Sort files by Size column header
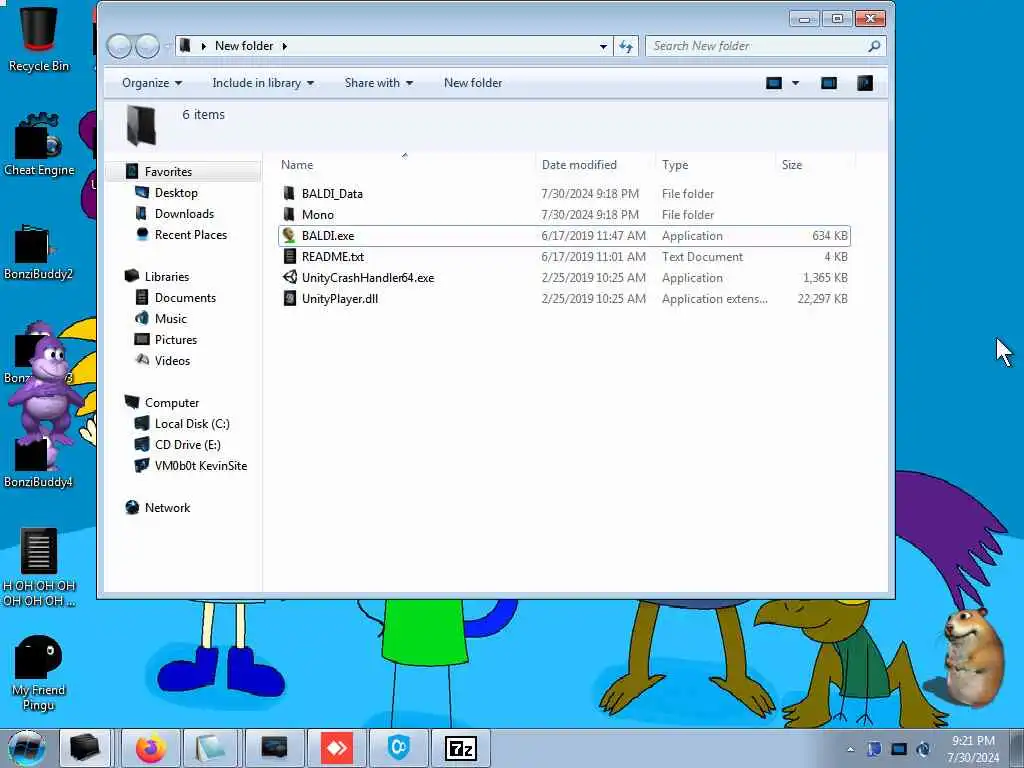 click(792, 165)
